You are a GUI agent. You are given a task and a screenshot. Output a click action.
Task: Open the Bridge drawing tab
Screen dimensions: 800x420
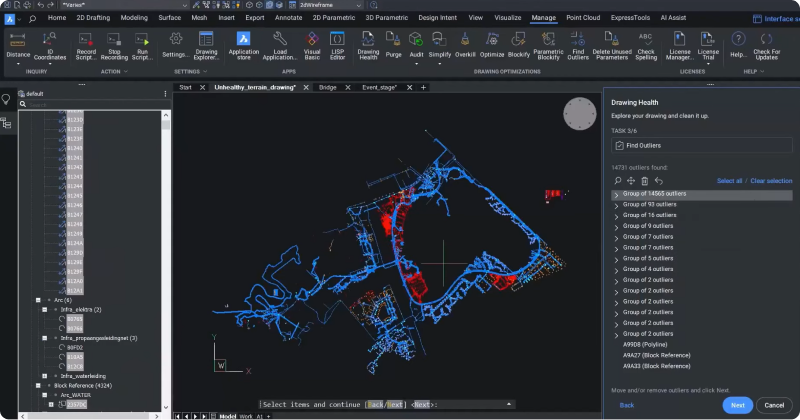point(327,88)
